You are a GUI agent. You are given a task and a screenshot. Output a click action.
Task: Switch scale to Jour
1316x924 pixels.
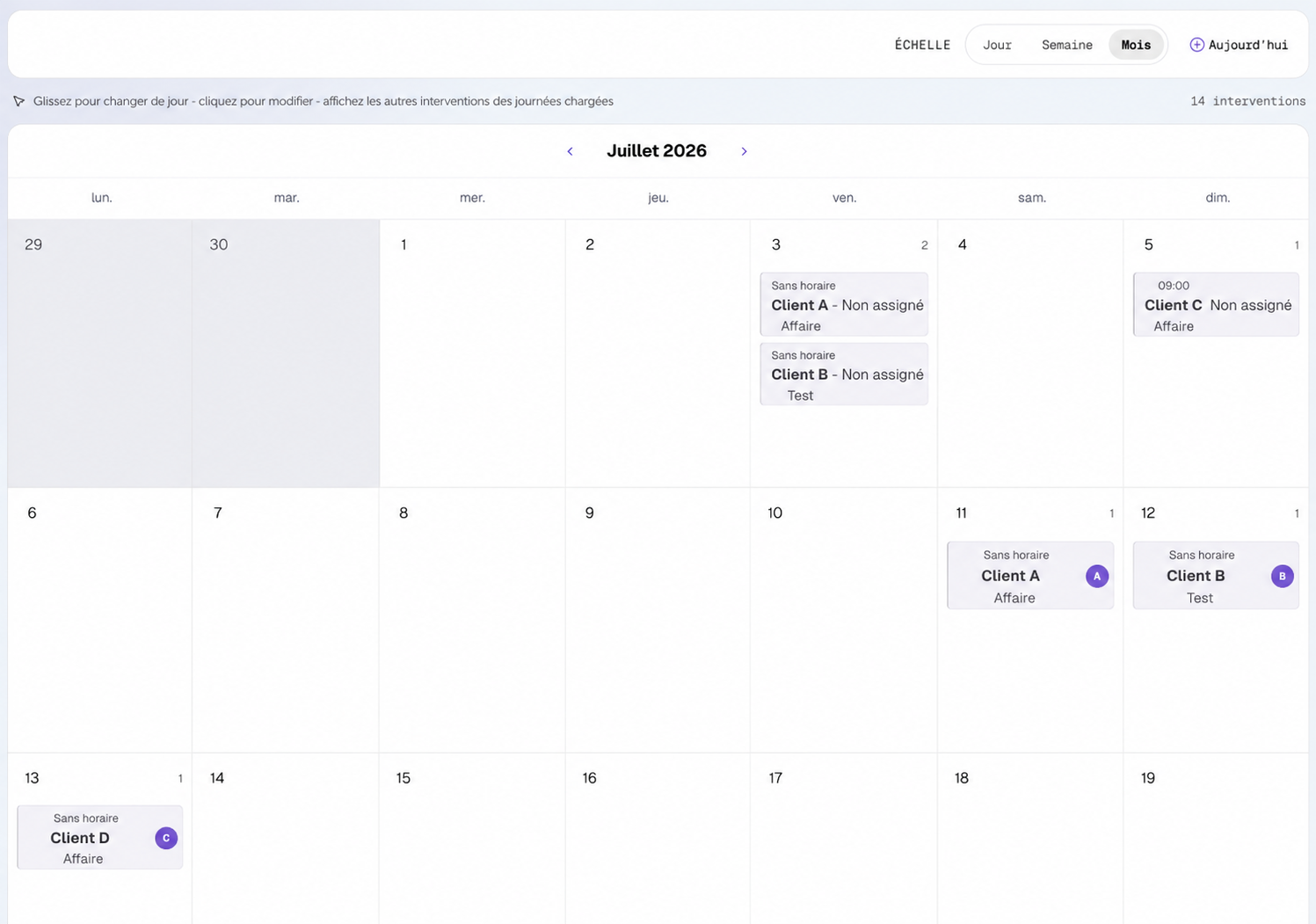coord(997,45)
